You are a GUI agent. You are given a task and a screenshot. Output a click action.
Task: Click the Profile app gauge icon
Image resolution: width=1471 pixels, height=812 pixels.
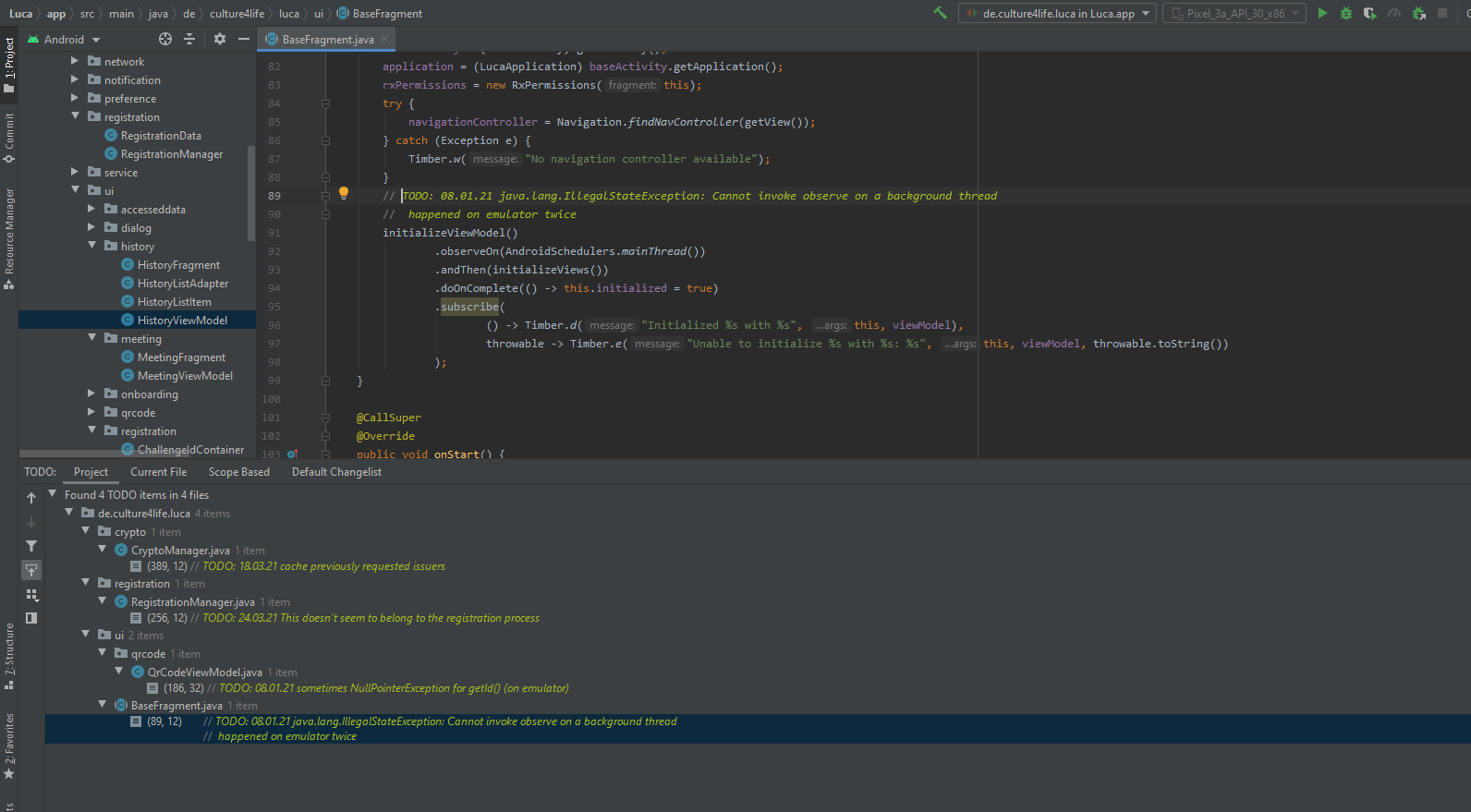click(1394, 13)
